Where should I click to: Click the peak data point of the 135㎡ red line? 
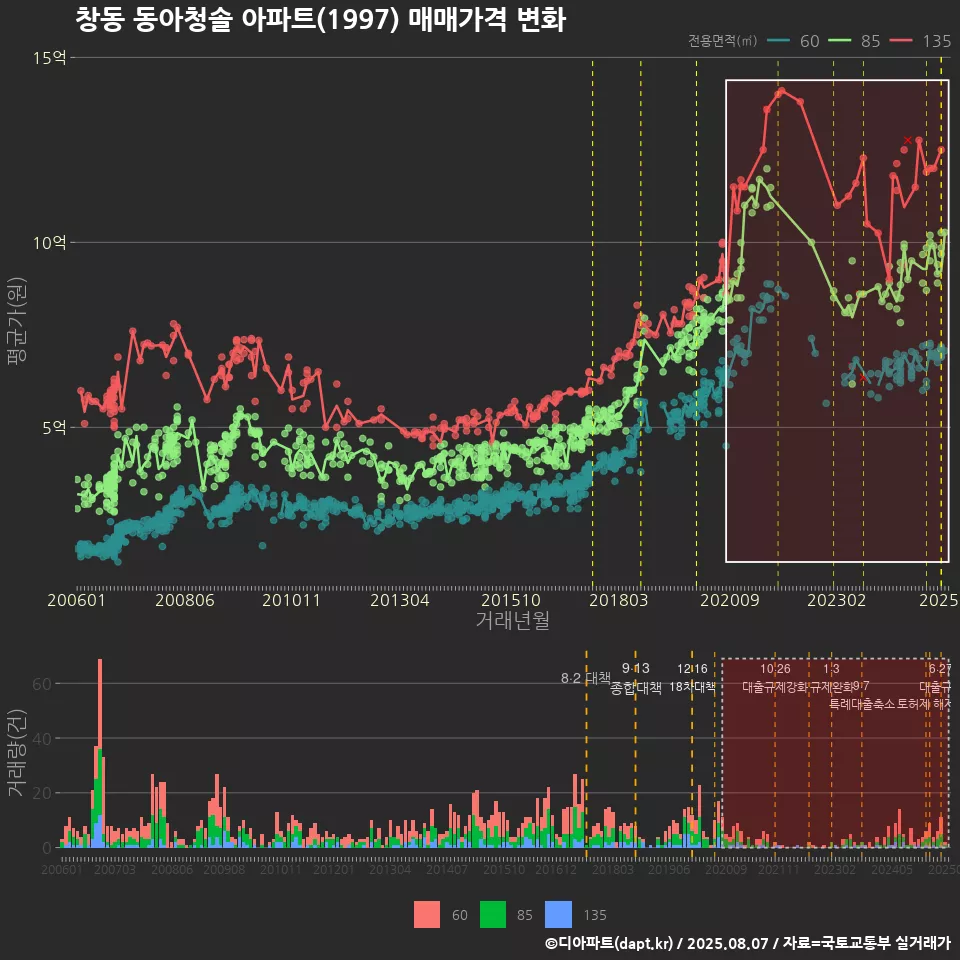(781, 91)
